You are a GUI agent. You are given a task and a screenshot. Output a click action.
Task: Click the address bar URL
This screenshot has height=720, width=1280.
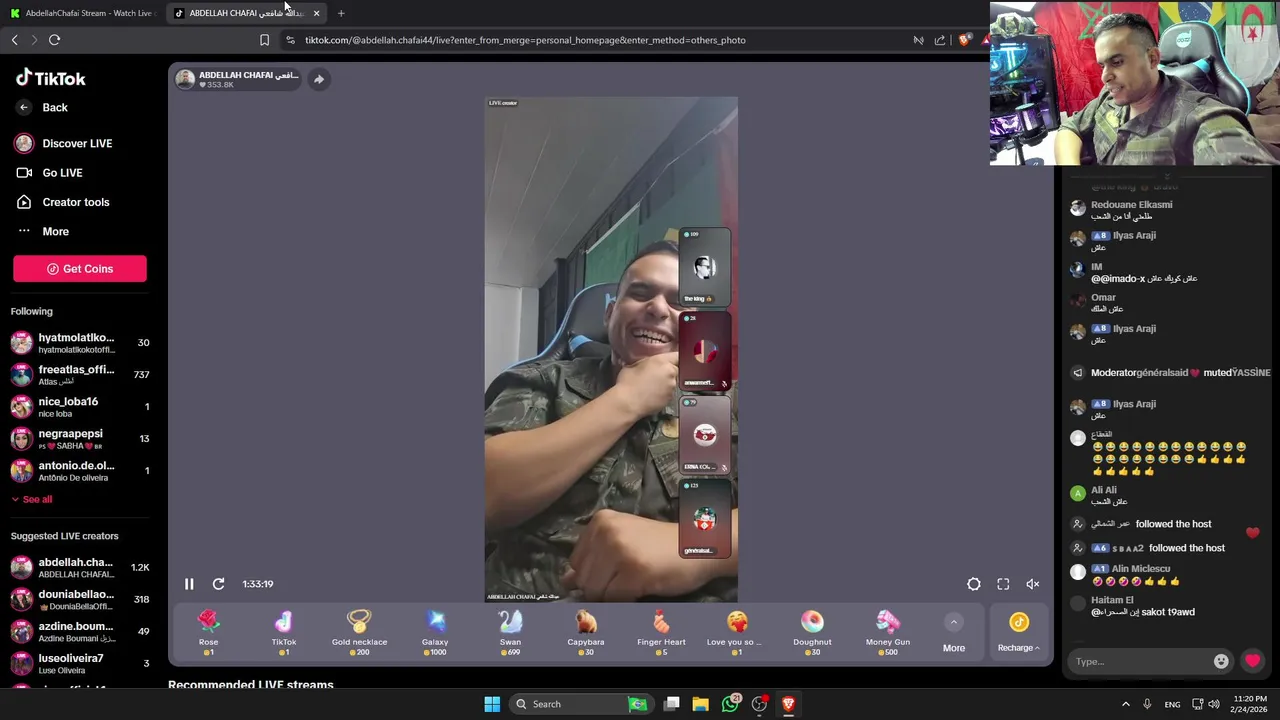[525, 40]
